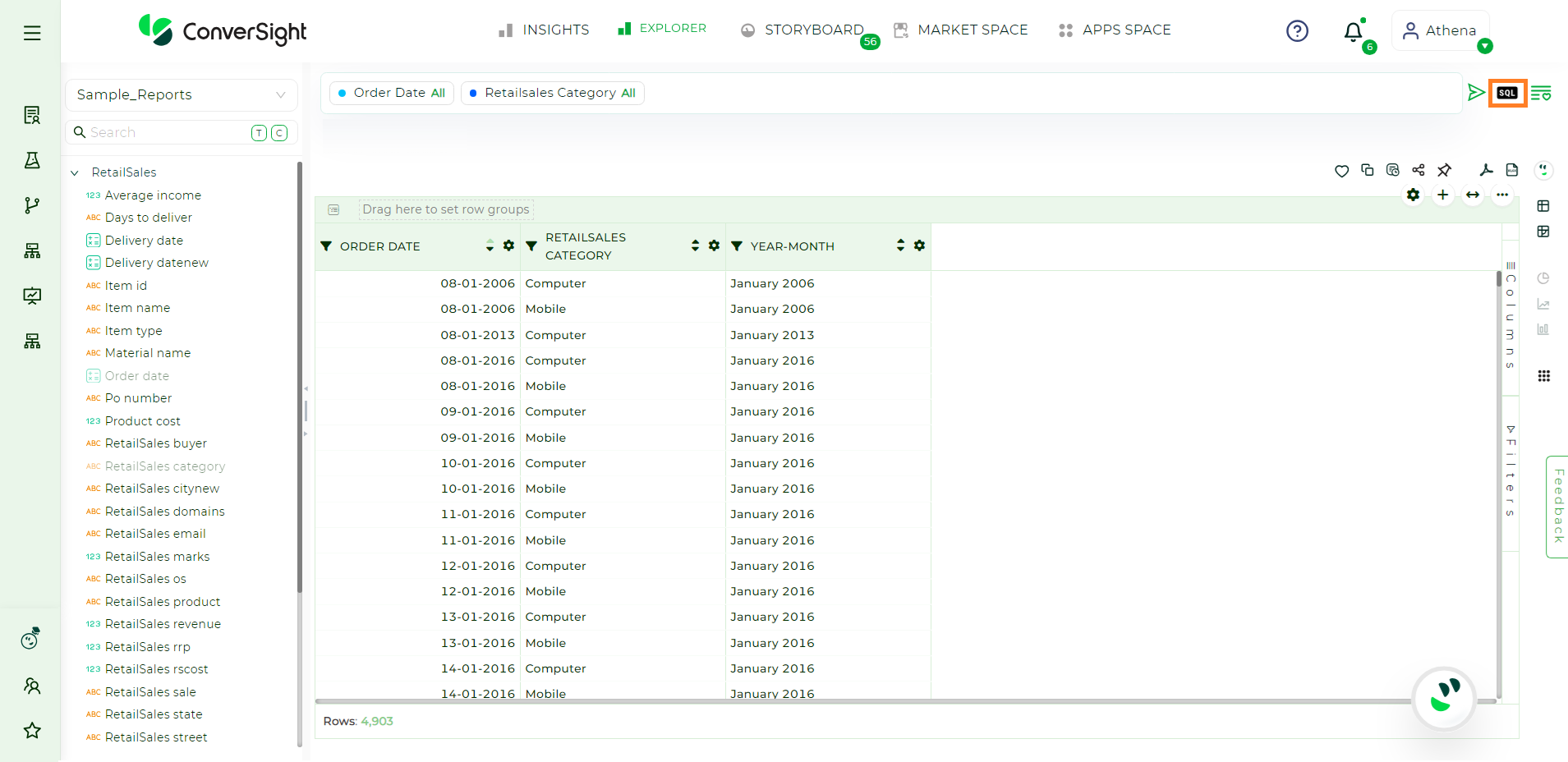Screen dimensions: 1568x762
Task: Sort the Order Date column
Action: coord(490,246)
